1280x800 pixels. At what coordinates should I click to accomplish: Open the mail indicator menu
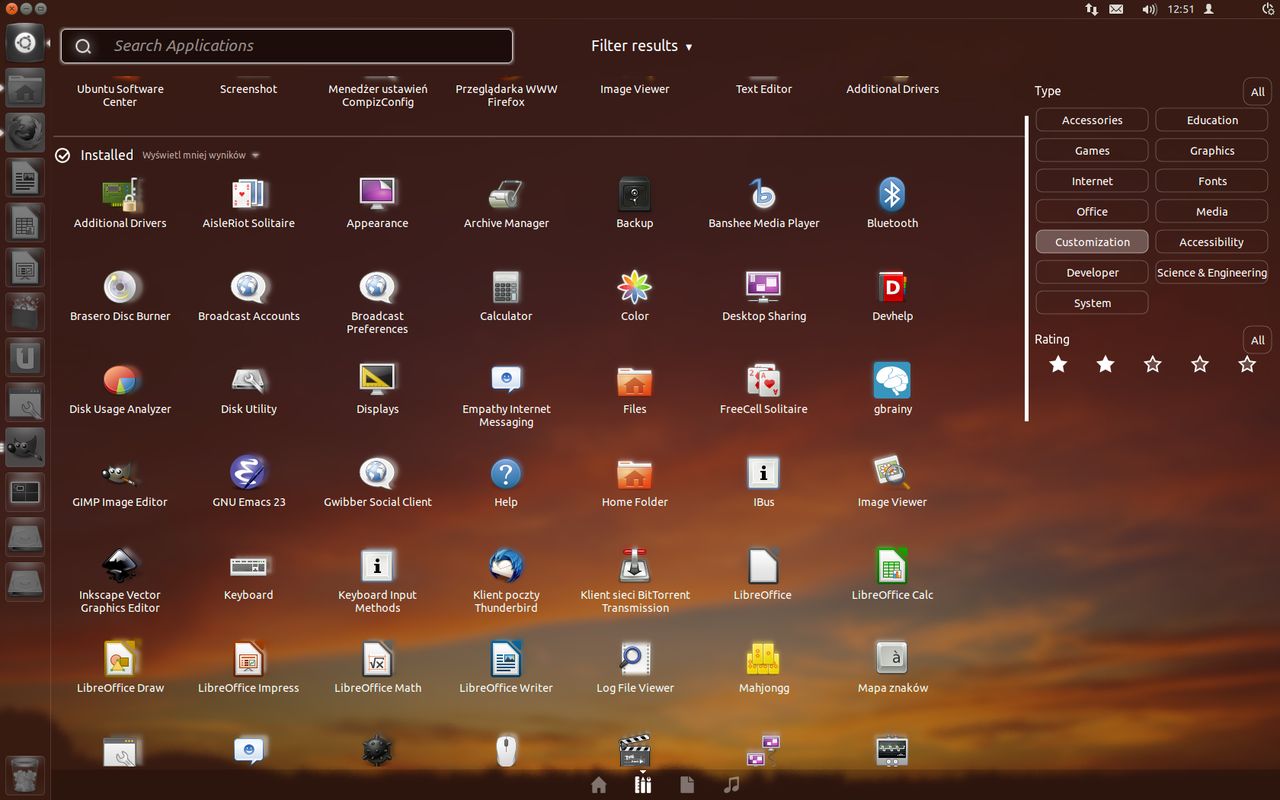1117,9
